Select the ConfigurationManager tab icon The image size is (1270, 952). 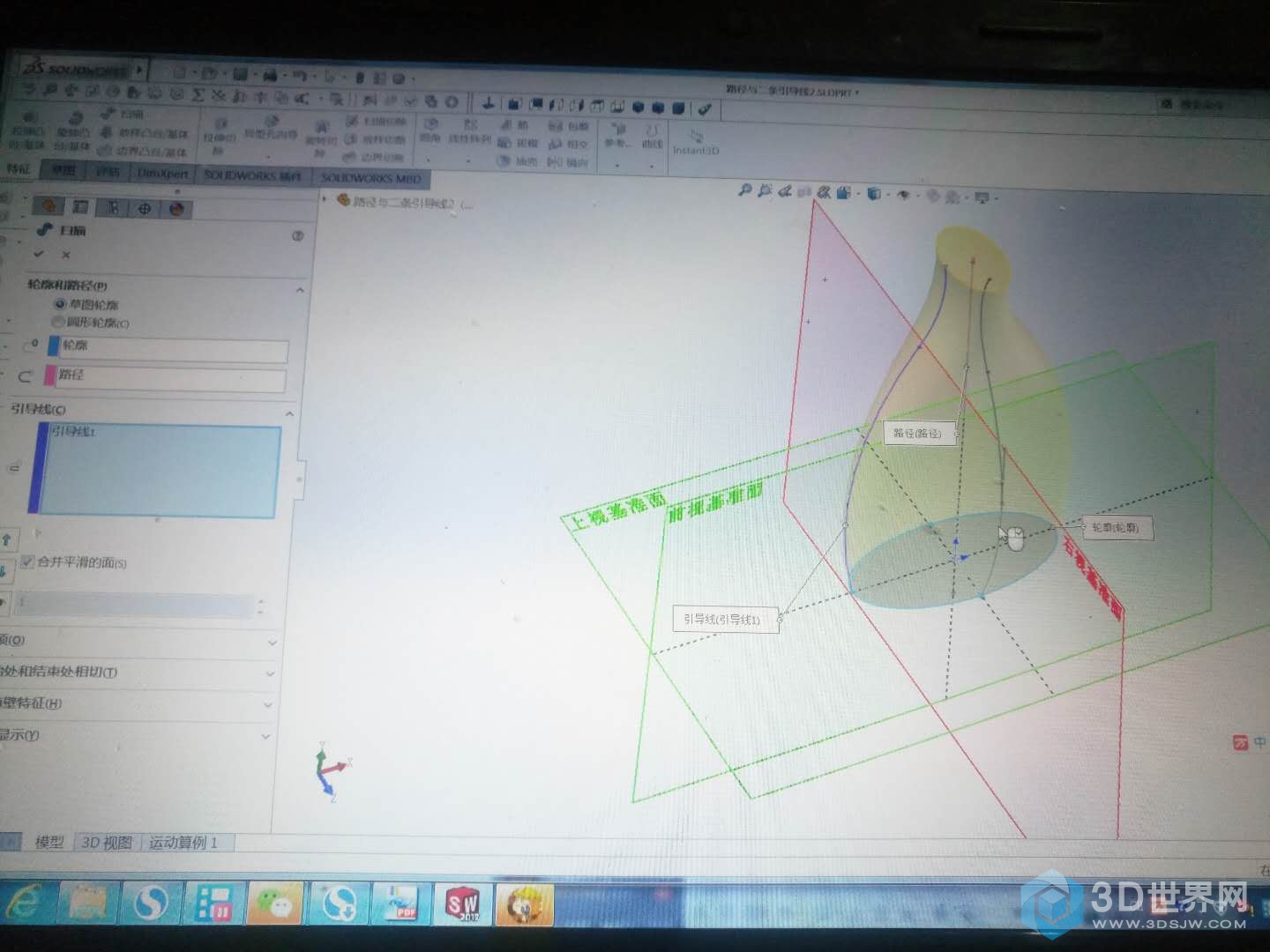(x=112, y=207)
